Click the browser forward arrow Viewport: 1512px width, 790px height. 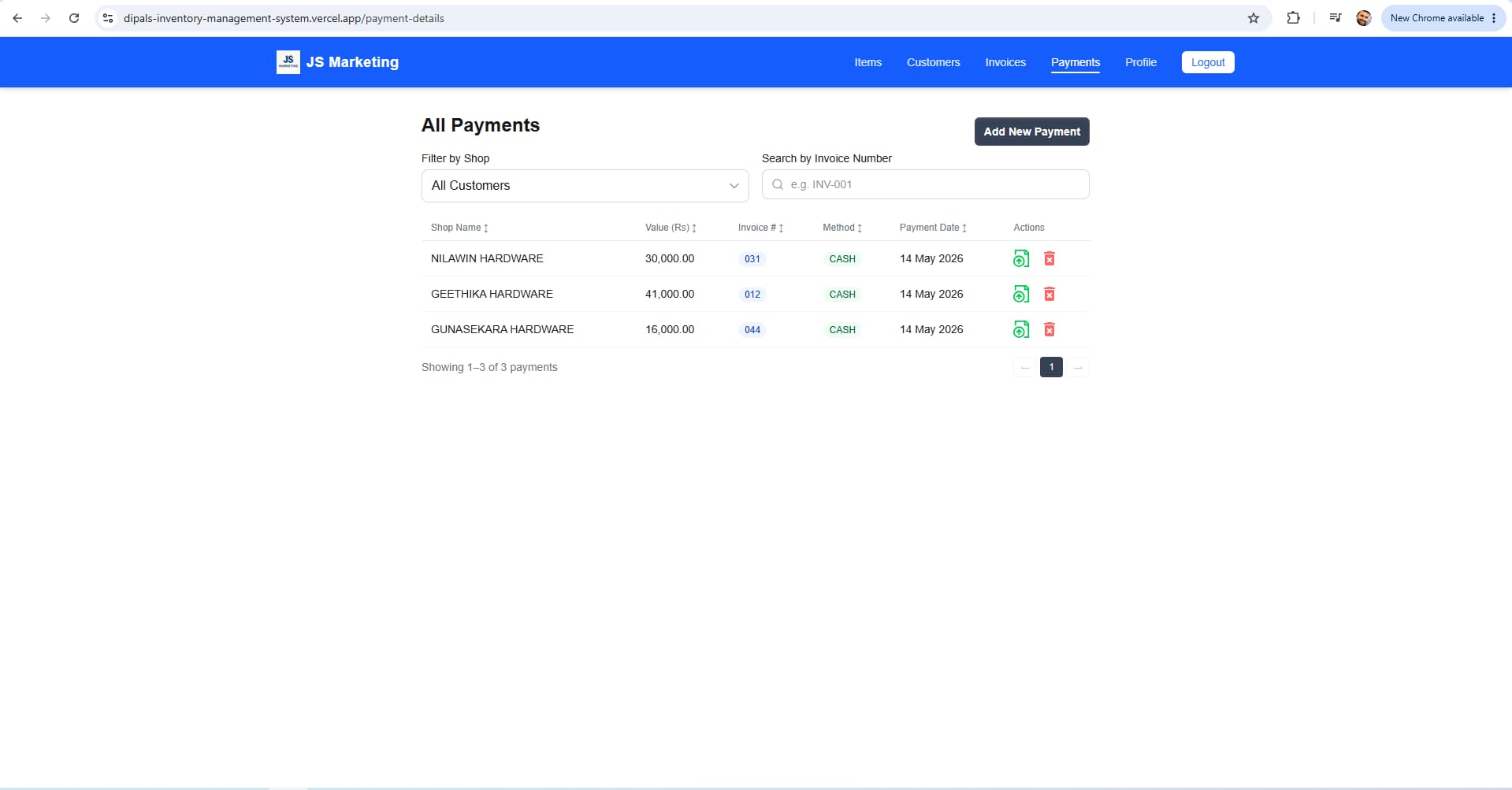tap(46, 18)
